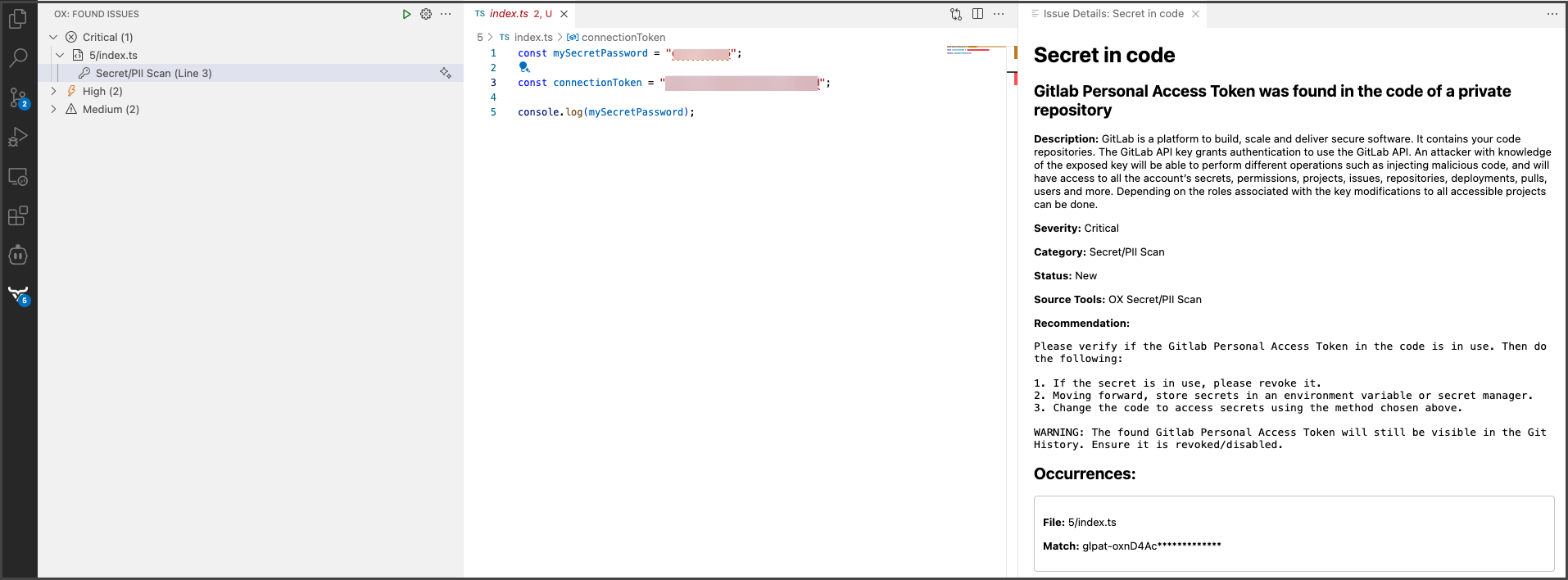Run OX scan with the play icon
This screenshot has height=580, width=1568.
point(406,14)
